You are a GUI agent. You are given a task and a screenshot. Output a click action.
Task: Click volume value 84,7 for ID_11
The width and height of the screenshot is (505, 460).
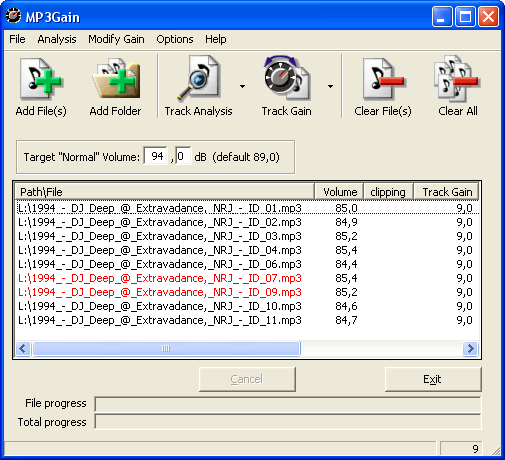[x=346, y=320]
